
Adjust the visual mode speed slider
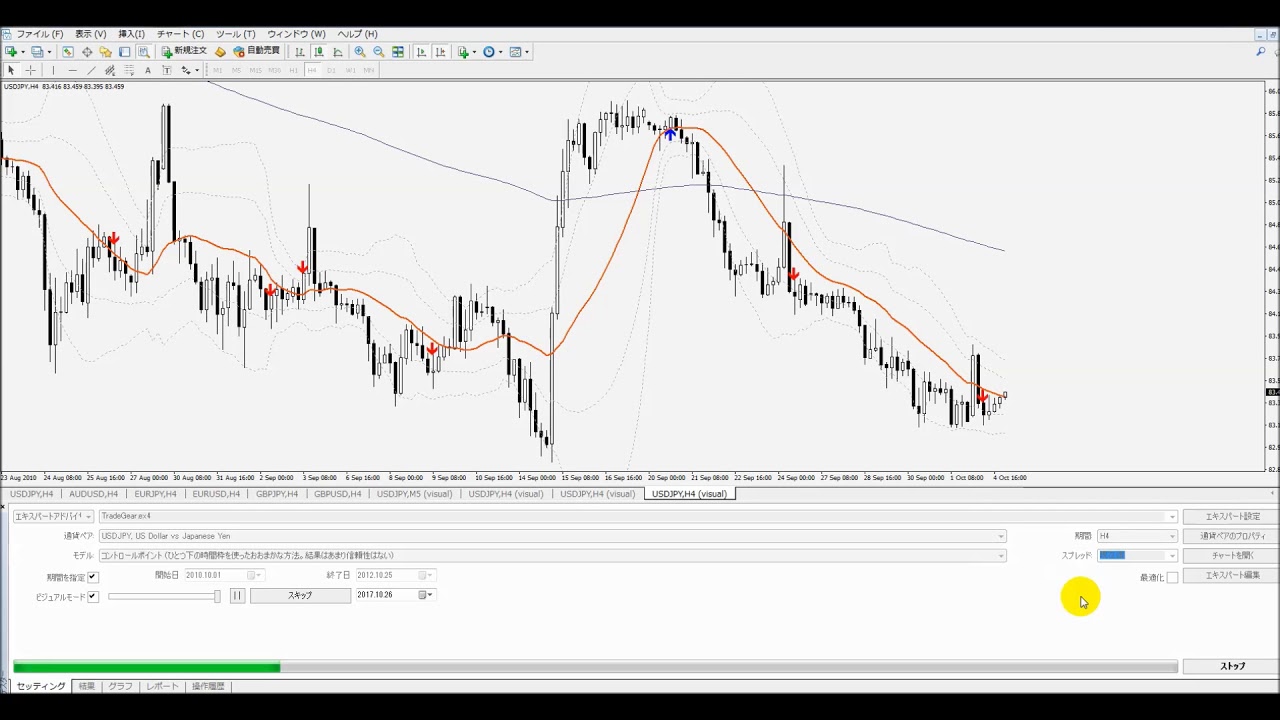[x=216, y=597]
